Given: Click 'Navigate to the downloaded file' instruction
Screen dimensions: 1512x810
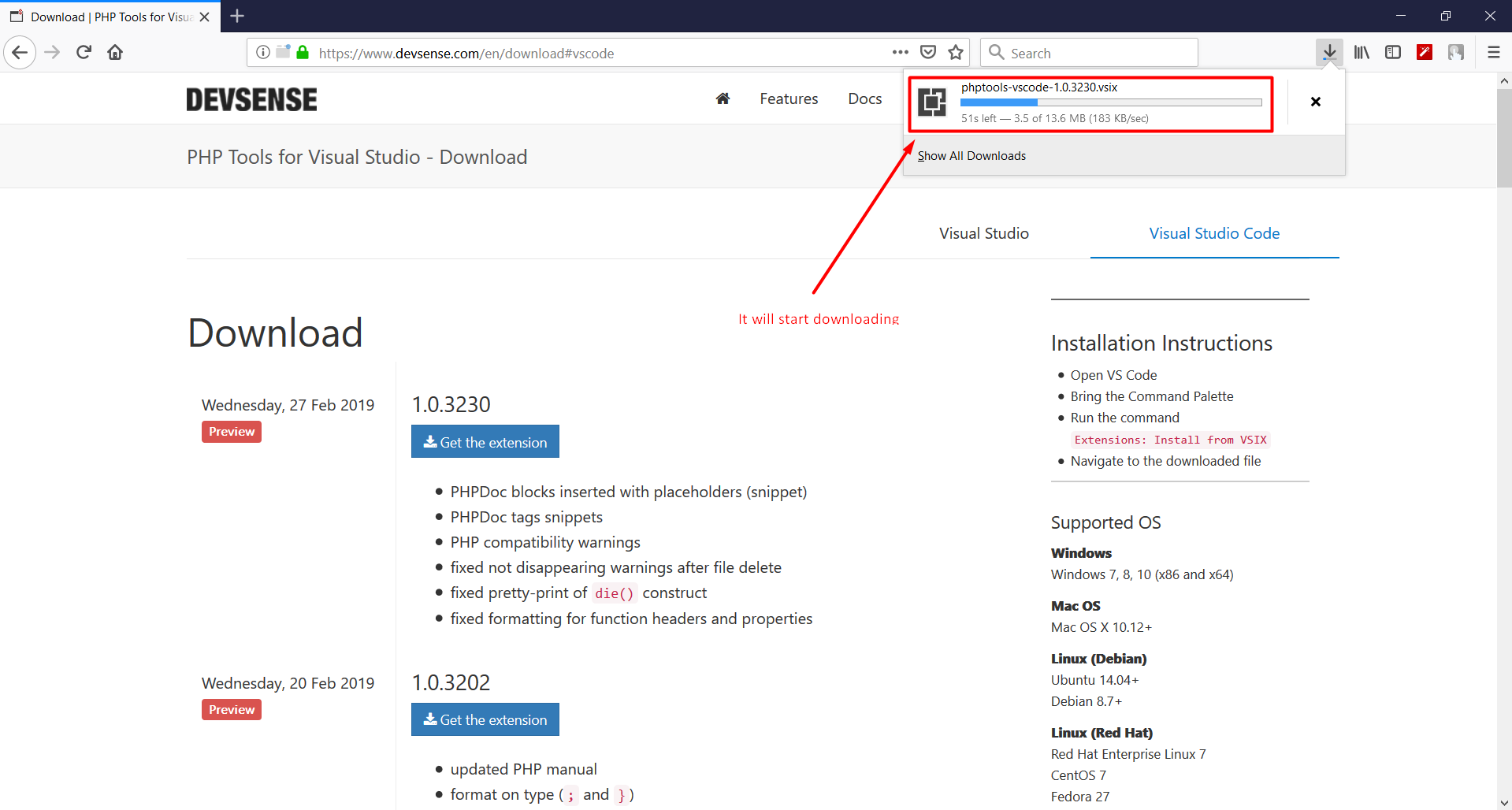Looking at the screenshot, I should [x=1165, y=461].
